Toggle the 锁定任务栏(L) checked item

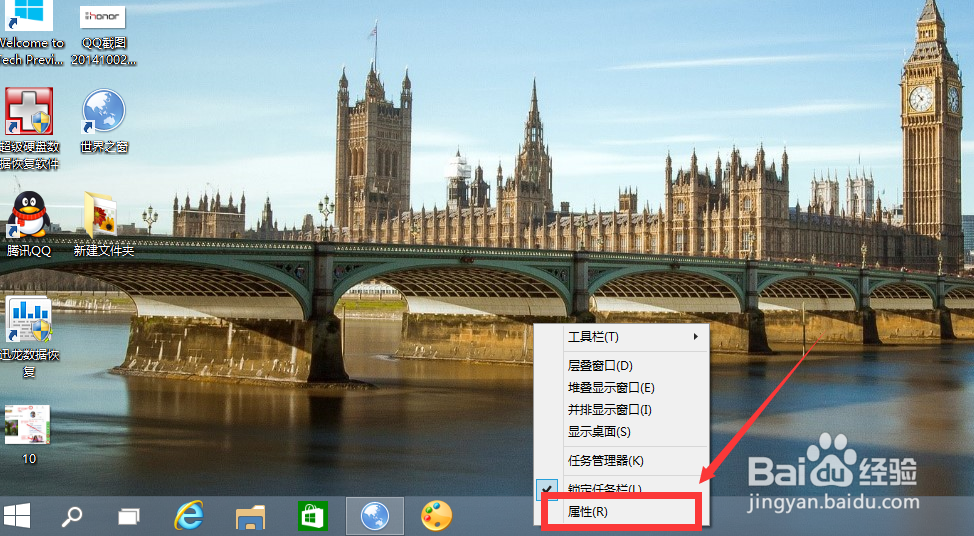point(621,488)
